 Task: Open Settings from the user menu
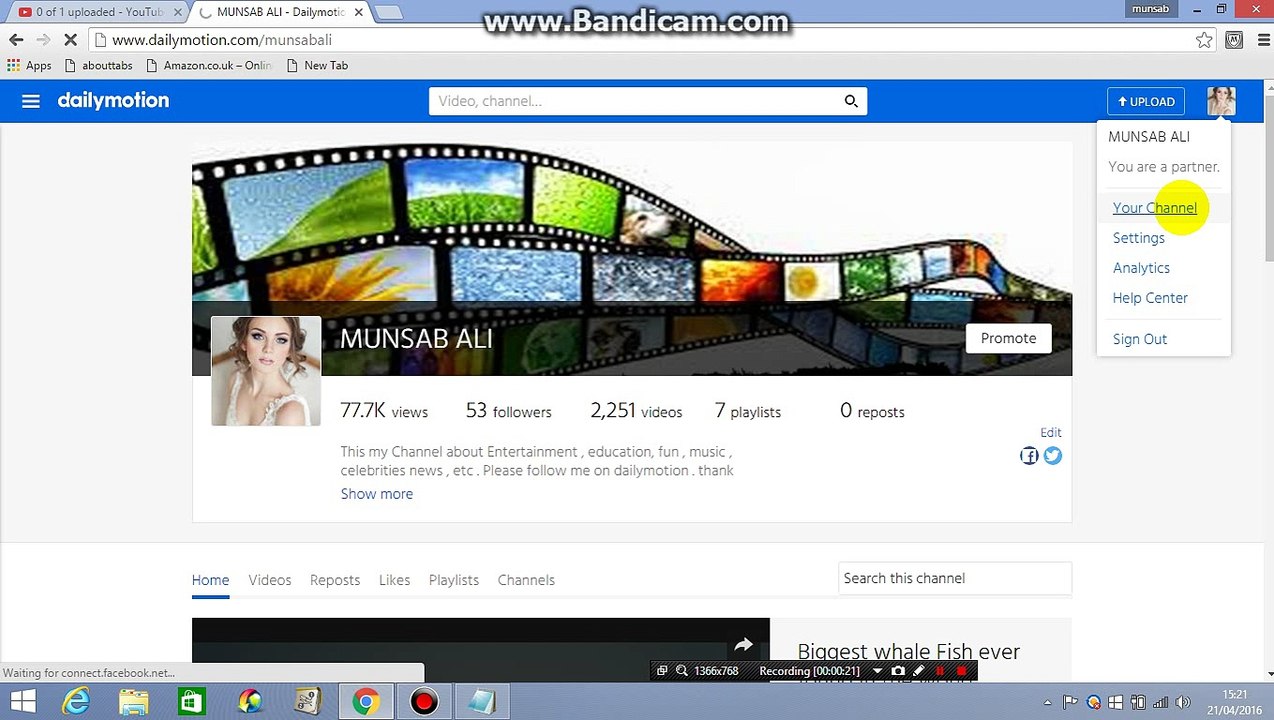coord(1139,238)
